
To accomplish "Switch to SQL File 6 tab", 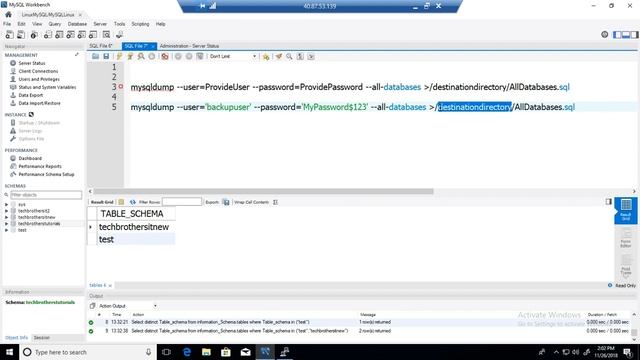I will tap(101, 46).
